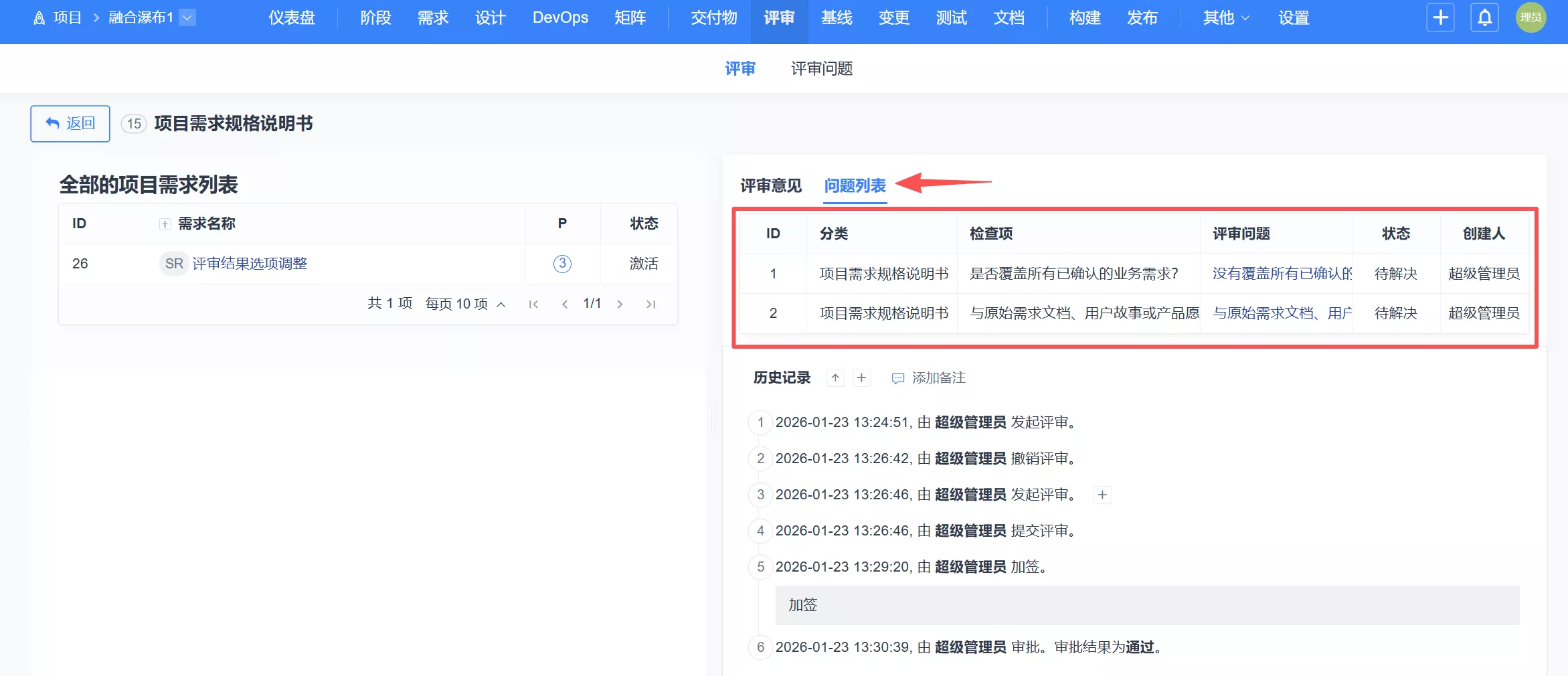
Task: Change the 每页 10 项 page size
Action: (x=464, y=304)
